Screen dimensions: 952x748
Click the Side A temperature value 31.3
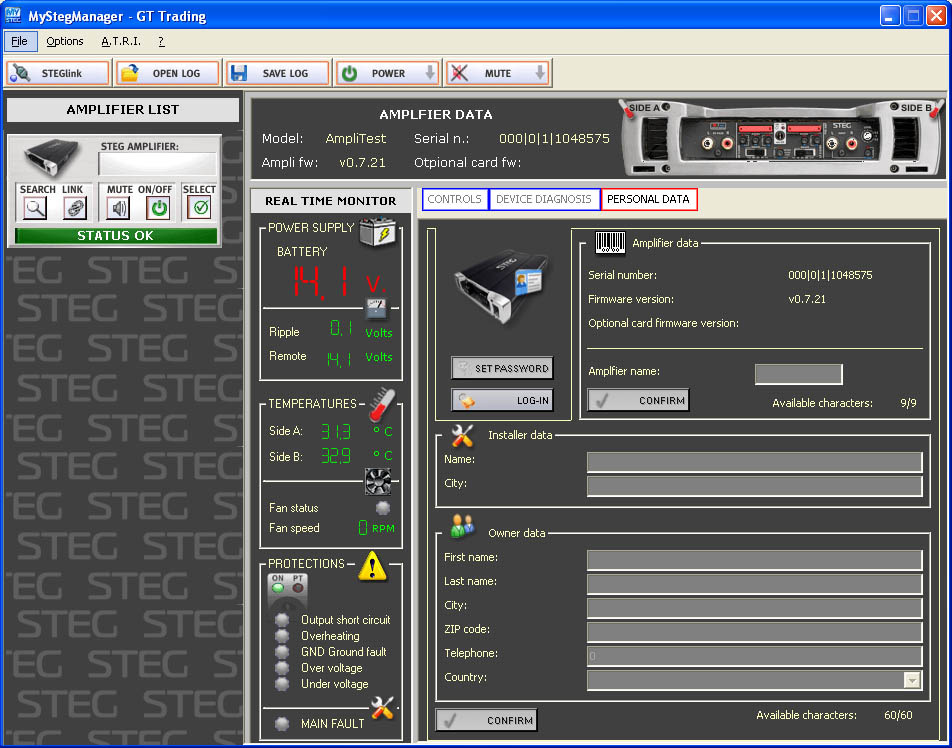[x=336, y=431]
